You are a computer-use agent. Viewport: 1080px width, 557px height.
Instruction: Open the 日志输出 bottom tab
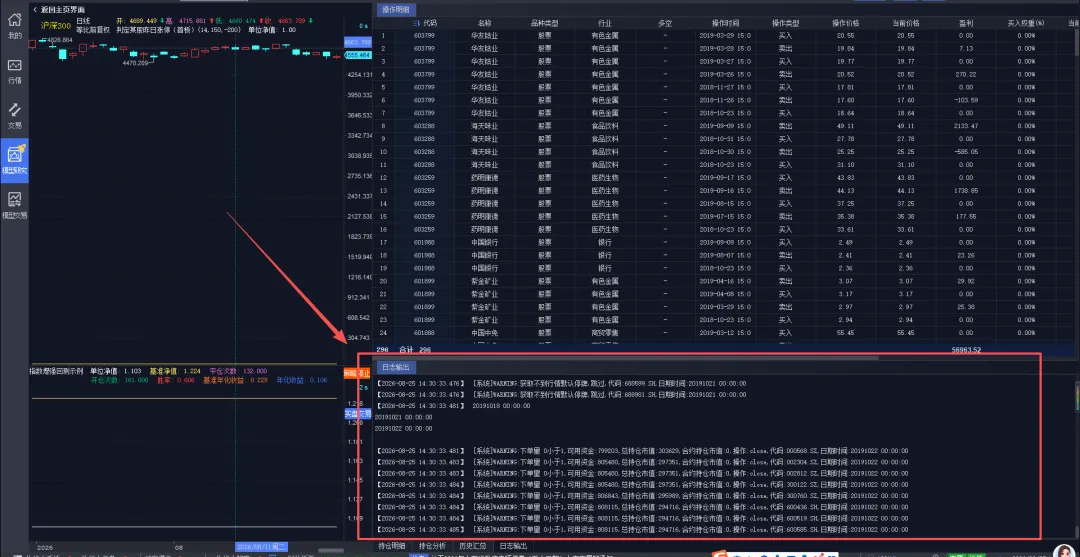click(513, 545)
